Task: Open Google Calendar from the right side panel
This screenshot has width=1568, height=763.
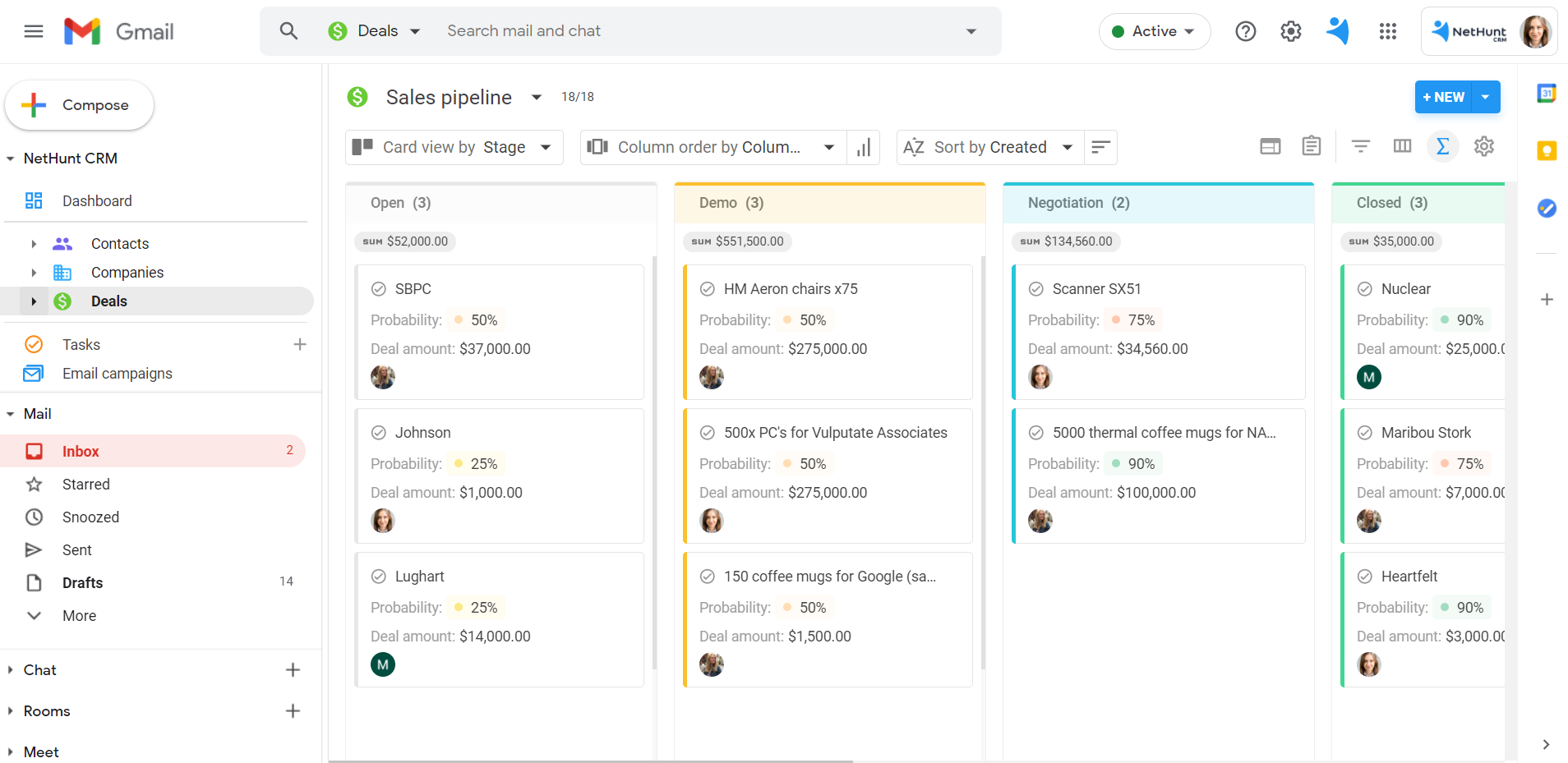Action: coord(1548,94)
